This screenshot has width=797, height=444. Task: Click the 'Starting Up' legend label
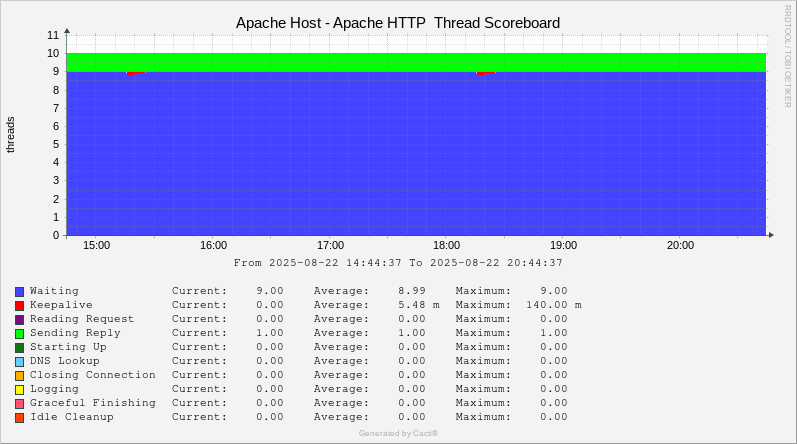68,346
